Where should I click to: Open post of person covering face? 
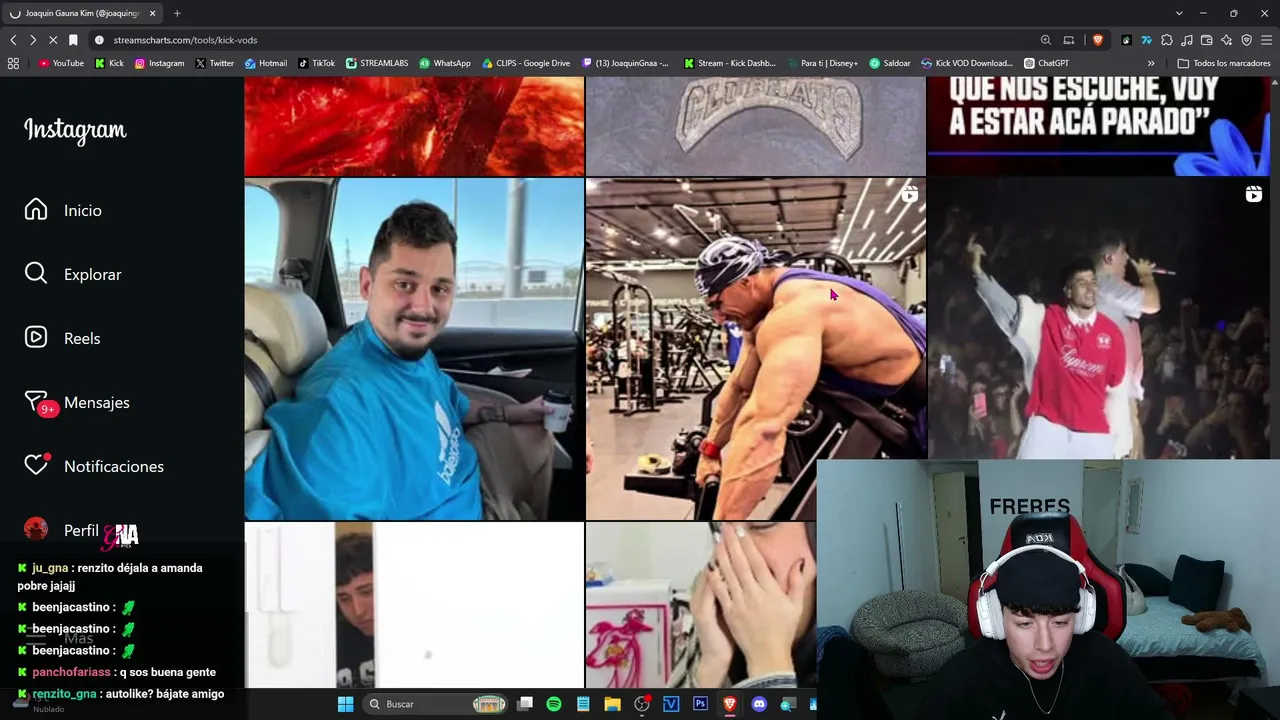click(701, 605)
